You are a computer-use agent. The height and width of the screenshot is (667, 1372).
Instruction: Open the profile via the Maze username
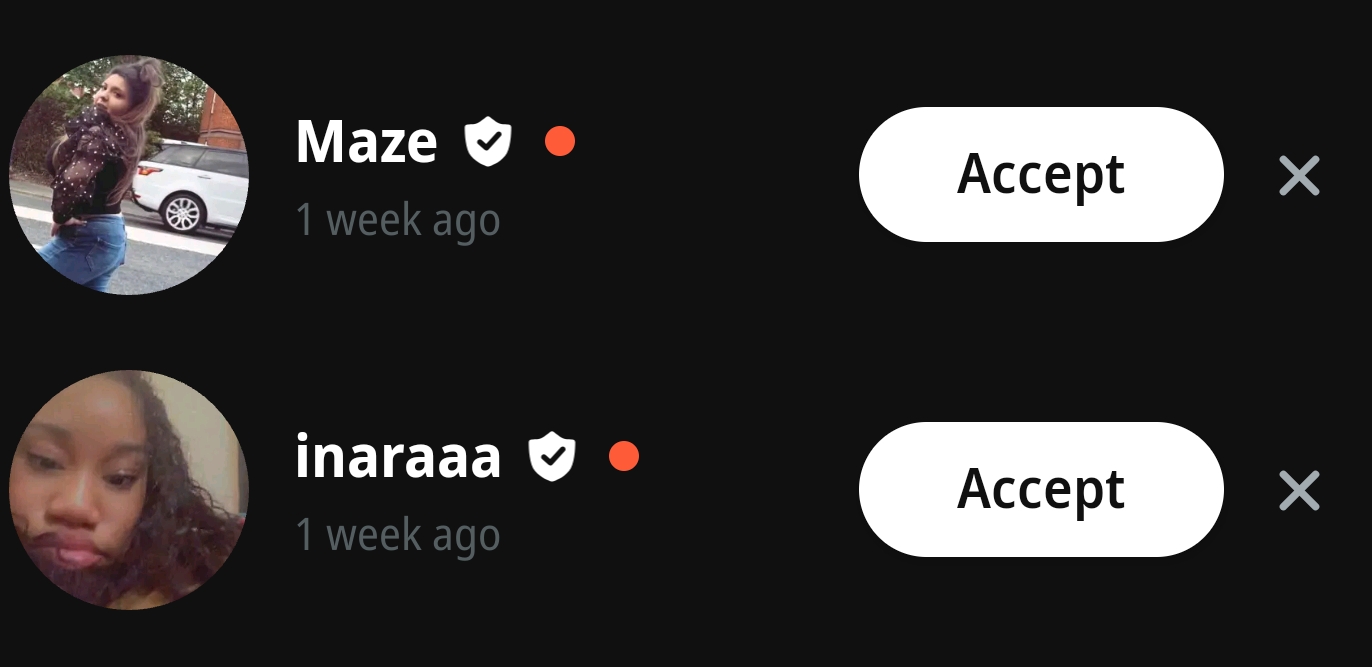(366, 142)
